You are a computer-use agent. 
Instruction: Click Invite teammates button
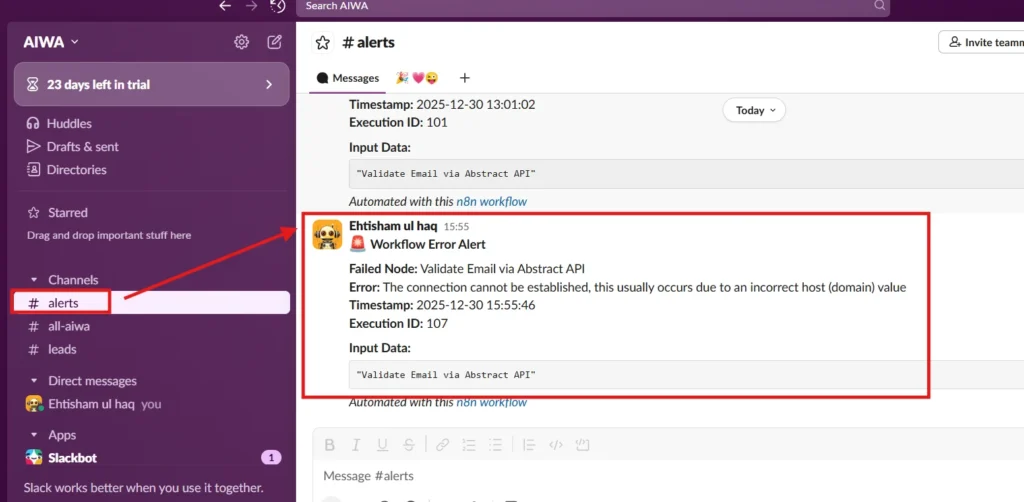click(x=981, y=42)
